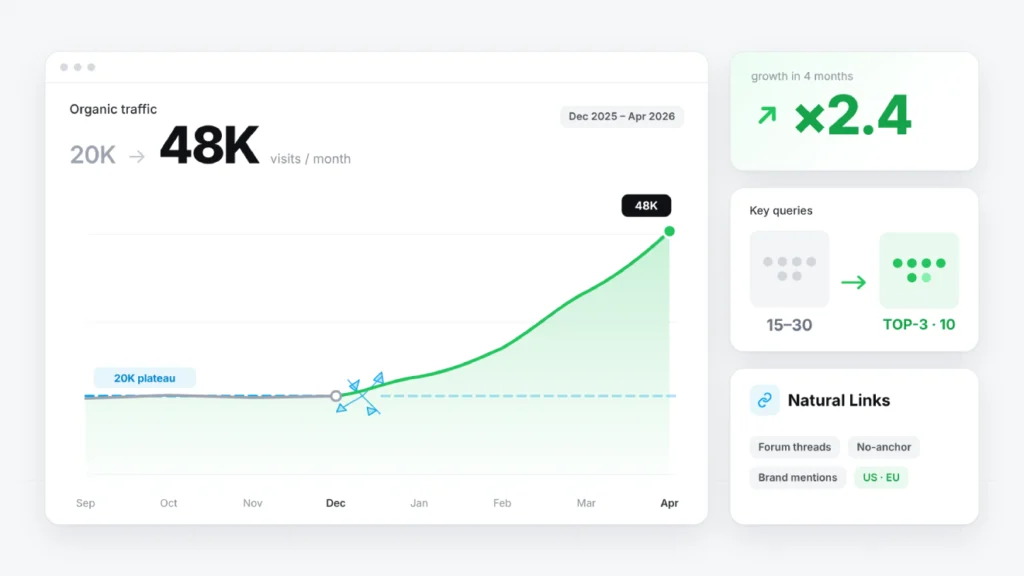Click the Nov axis label
The width and height of the screenshot is (1024, 576).
253,503
